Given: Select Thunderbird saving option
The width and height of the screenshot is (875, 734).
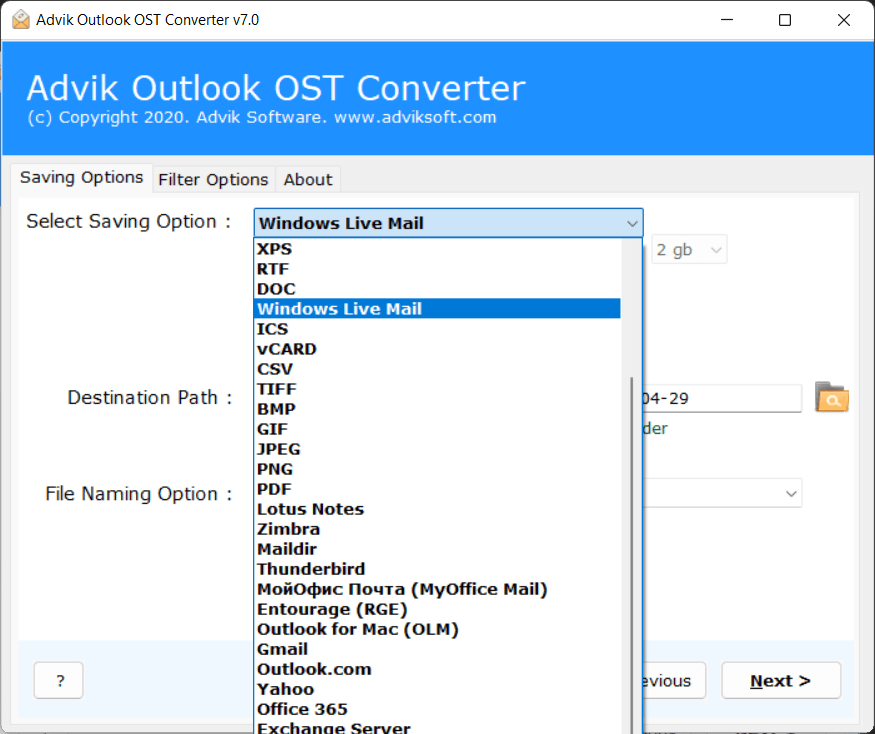Looking at the screenshot, I should coord(437,569).
